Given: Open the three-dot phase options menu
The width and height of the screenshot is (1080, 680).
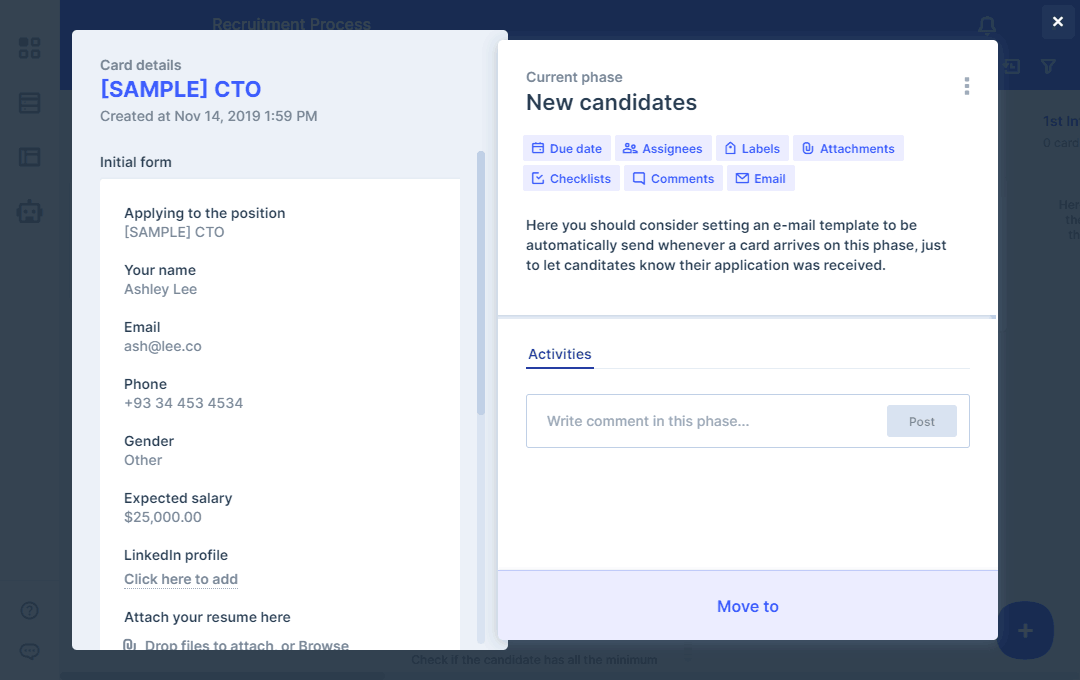Looking at the screenshot, I should pos(966,86).
